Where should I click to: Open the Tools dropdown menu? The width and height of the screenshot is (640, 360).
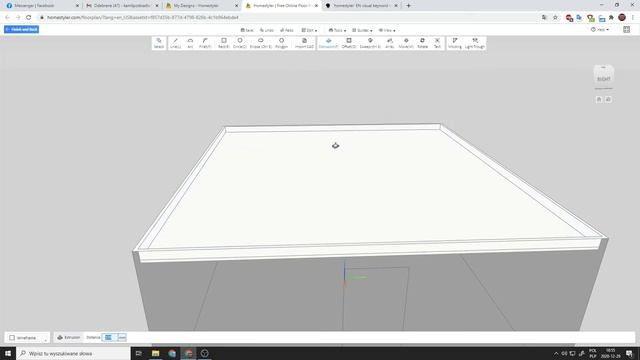click(x=337, y=30)
